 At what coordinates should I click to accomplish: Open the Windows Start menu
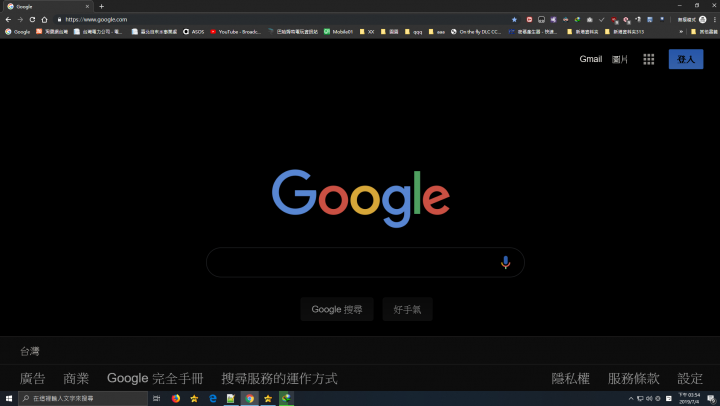(9, 398)
